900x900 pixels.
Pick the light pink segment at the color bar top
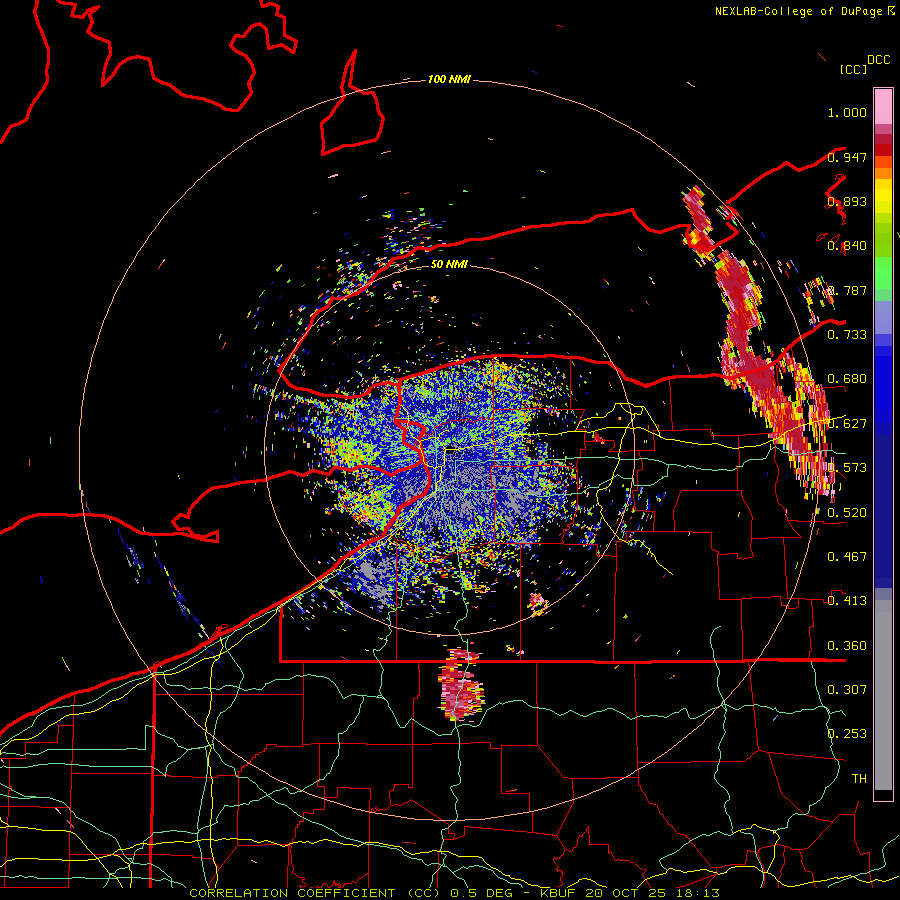(883, 106)
